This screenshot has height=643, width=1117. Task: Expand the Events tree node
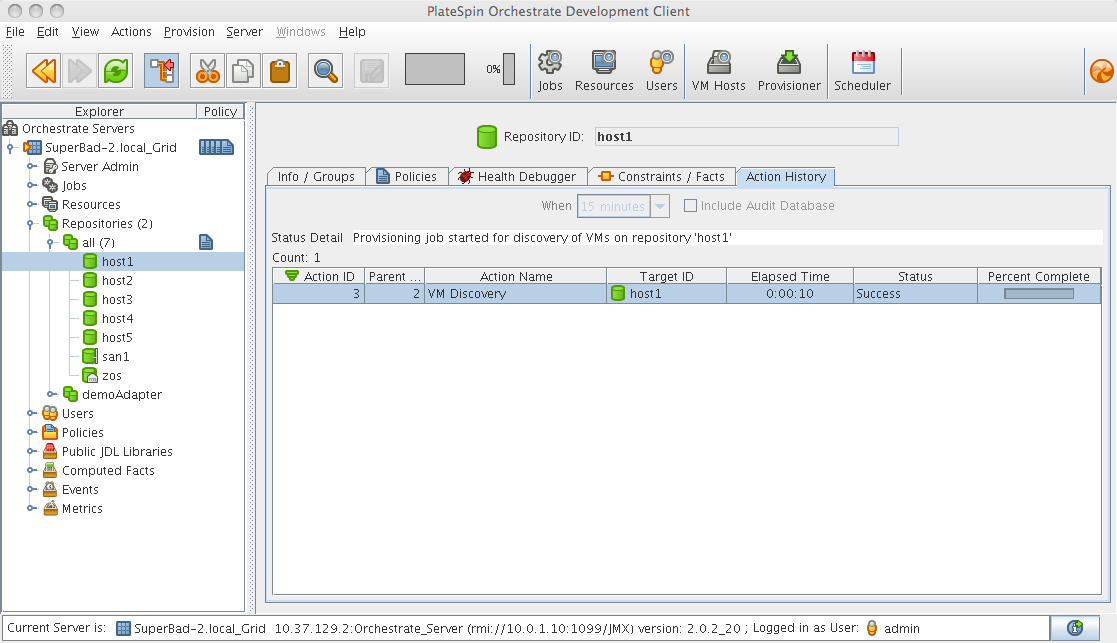tap(31, 490)
